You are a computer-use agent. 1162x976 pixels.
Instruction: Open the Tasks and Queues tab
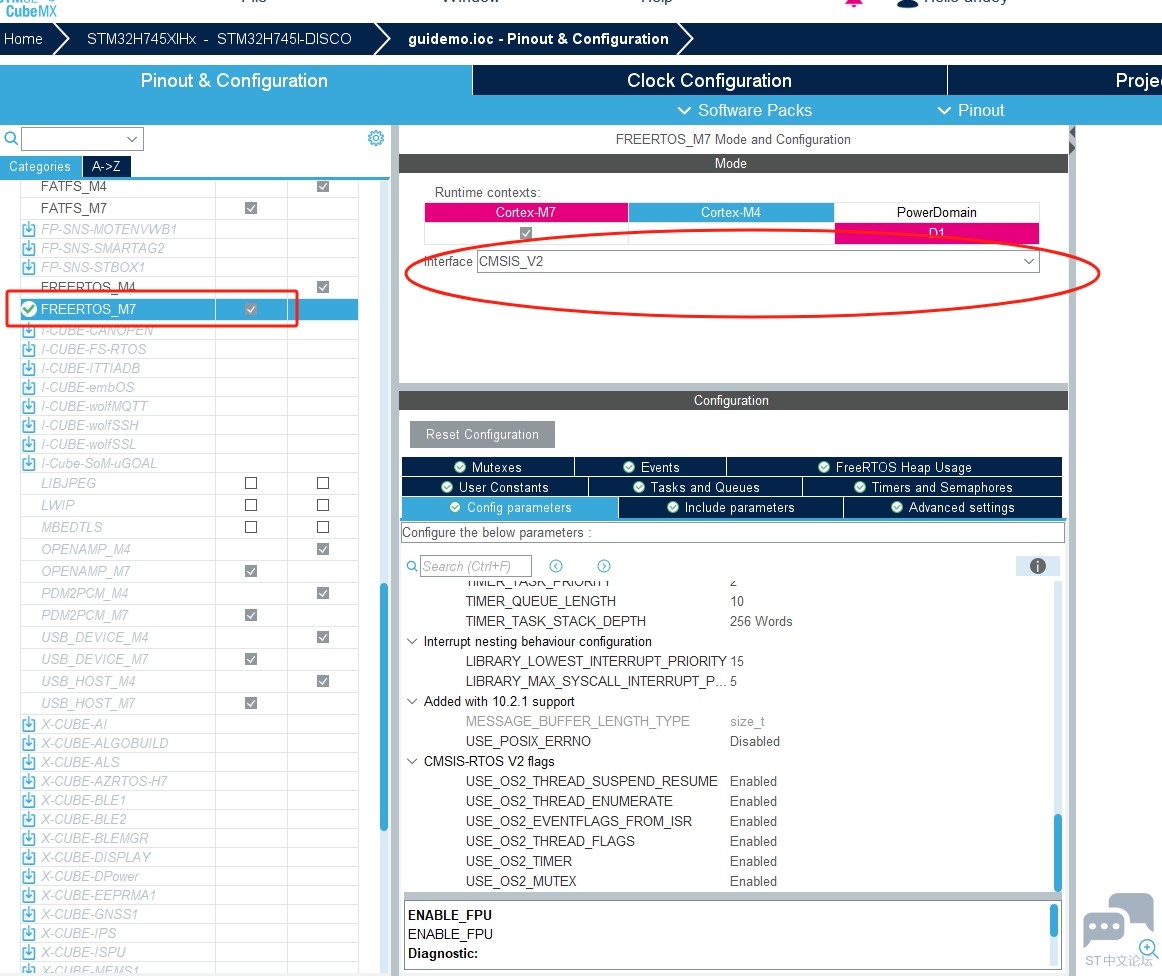pyautogui.click(x=695, y=487)
